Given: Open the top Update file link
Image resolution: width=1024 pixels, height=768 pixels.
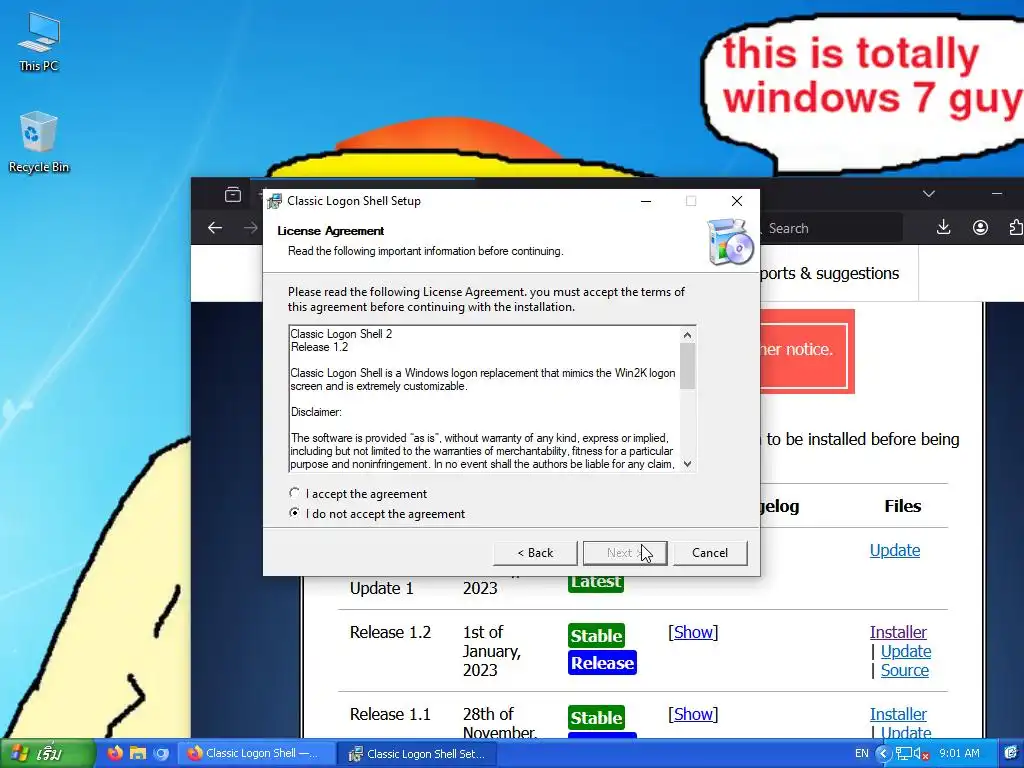Looking at the screenshot, I should (x=895, y=551).
